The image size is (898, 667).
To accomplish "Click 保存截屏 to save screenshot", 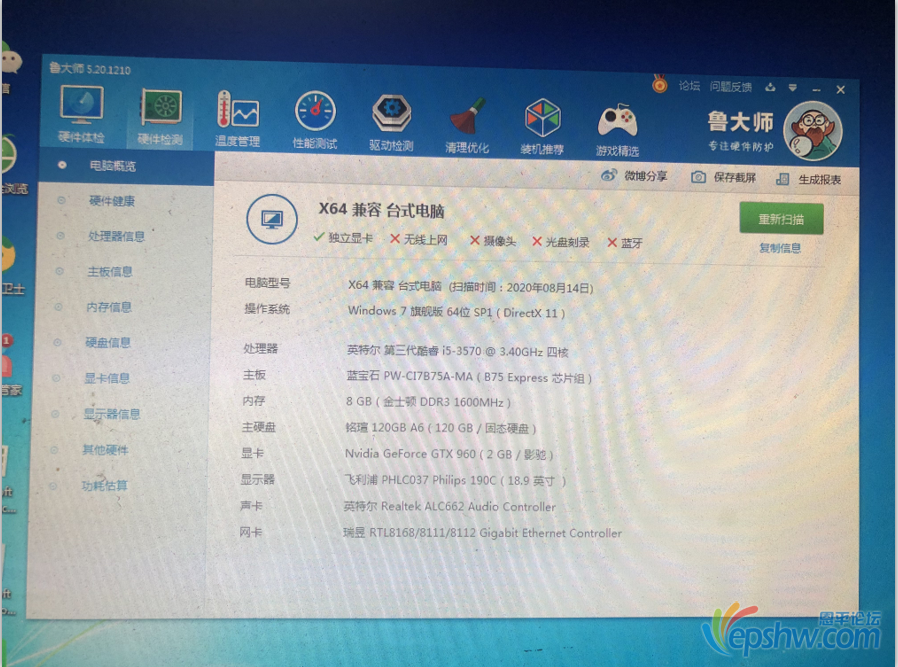I will [x=723, y=177].
